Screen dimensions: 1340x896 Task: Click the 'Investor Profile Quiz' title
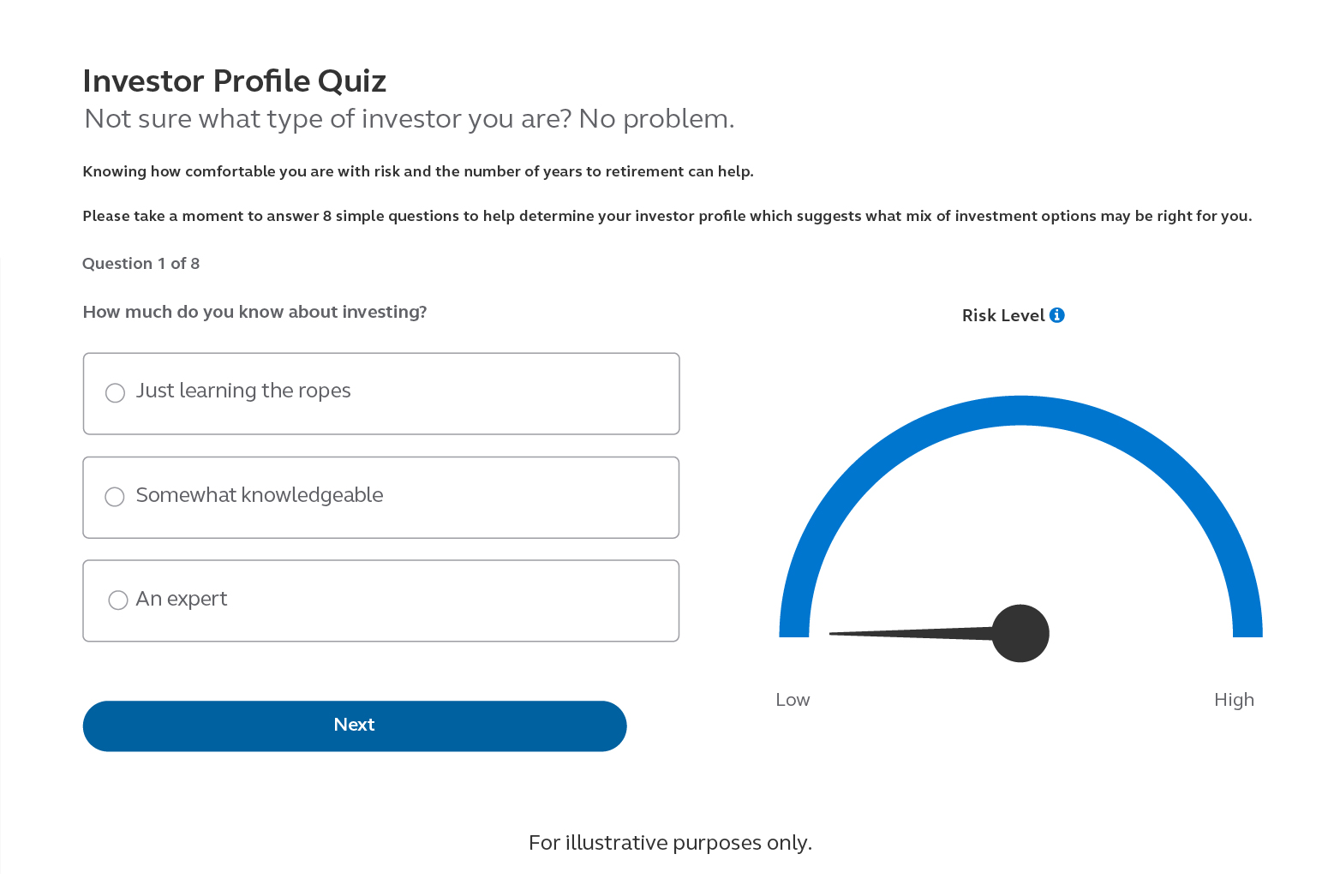click(x=234, y=81)
